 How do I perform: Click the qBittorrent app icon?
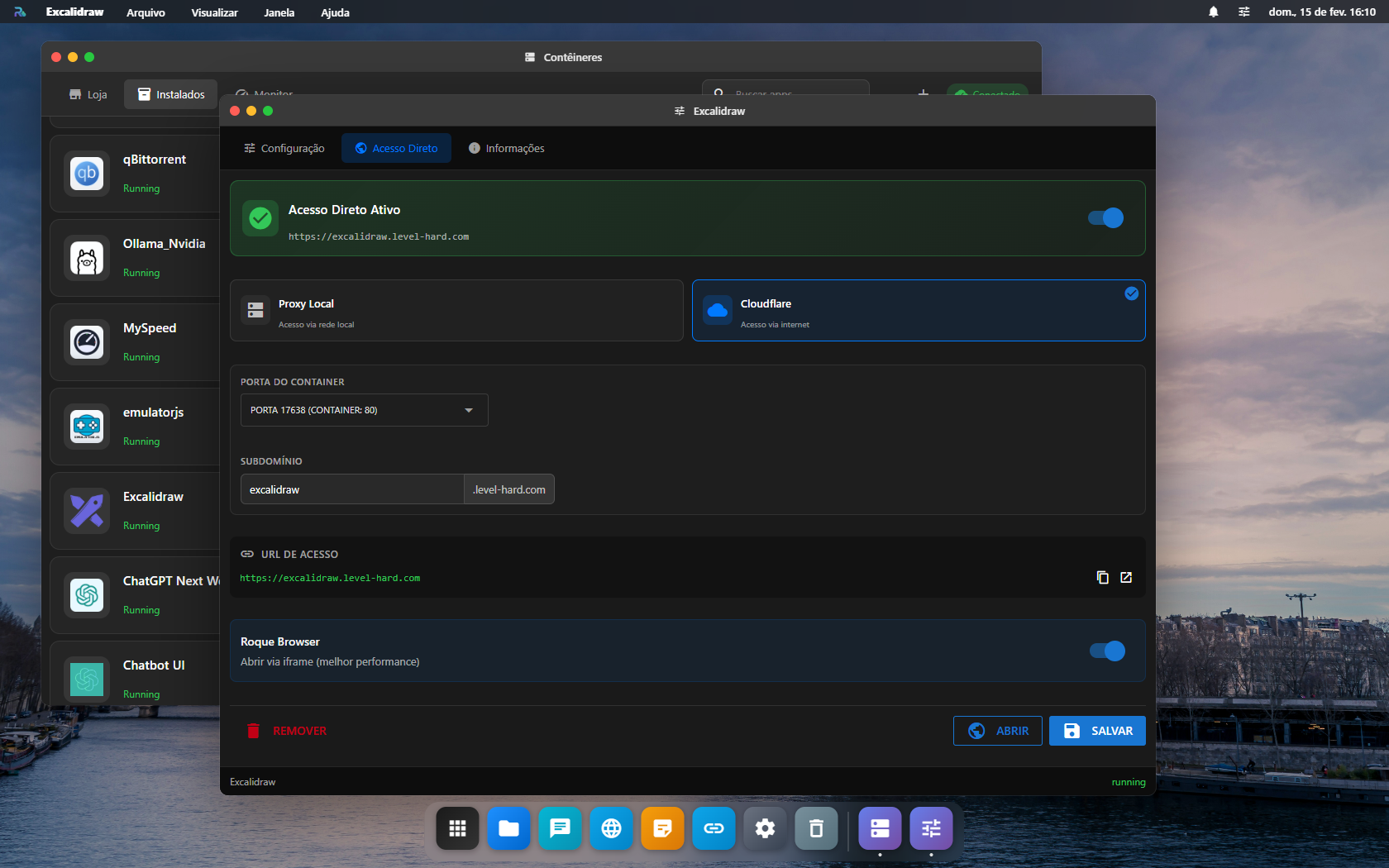pyautogui.click(x=87, y=174)
